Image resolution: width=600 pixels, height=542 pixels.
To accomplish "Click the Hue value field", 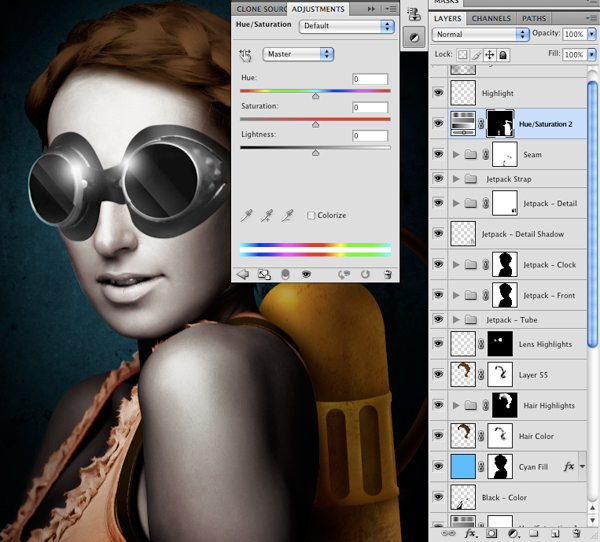I will [x=370, y=79].
